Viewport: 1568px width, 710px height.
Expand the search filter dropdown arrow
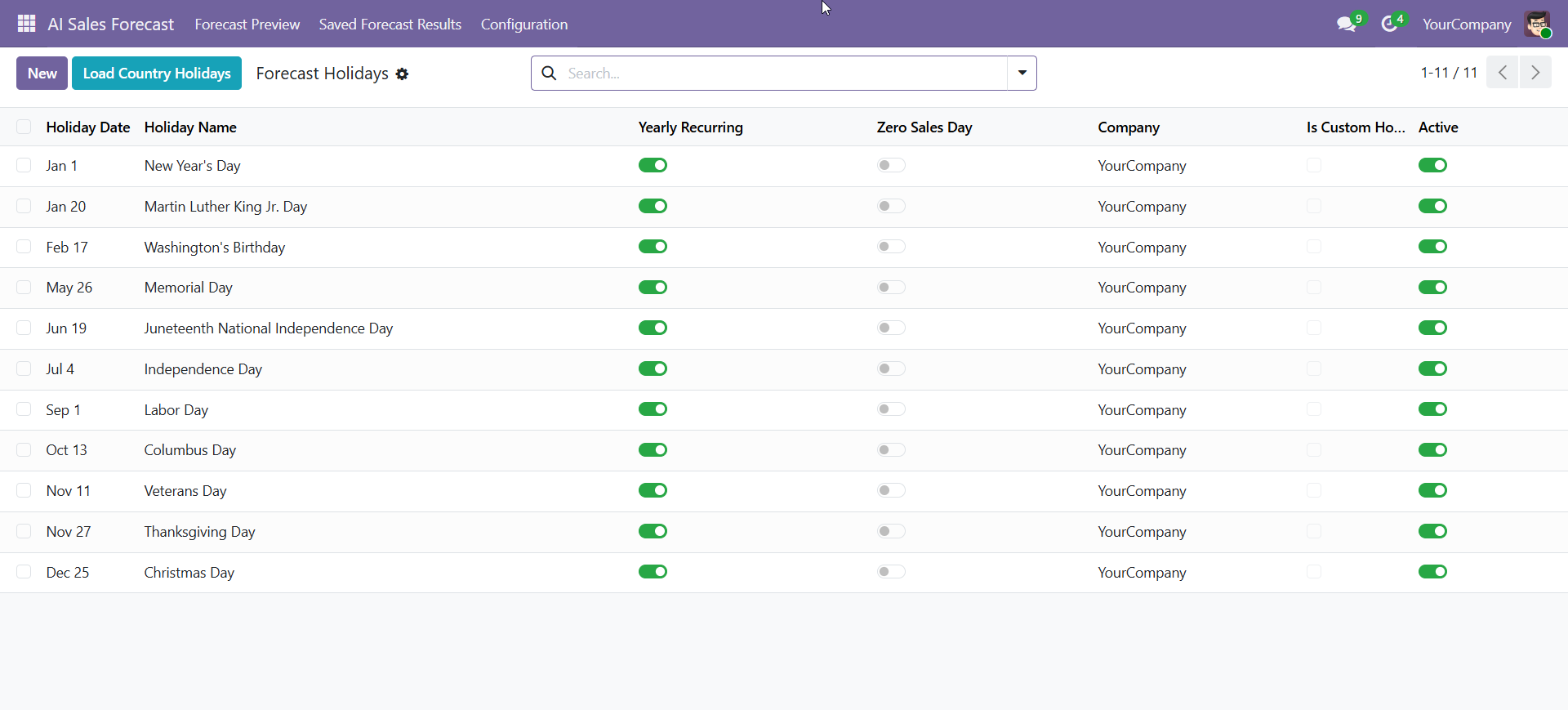pos(1022,74)
